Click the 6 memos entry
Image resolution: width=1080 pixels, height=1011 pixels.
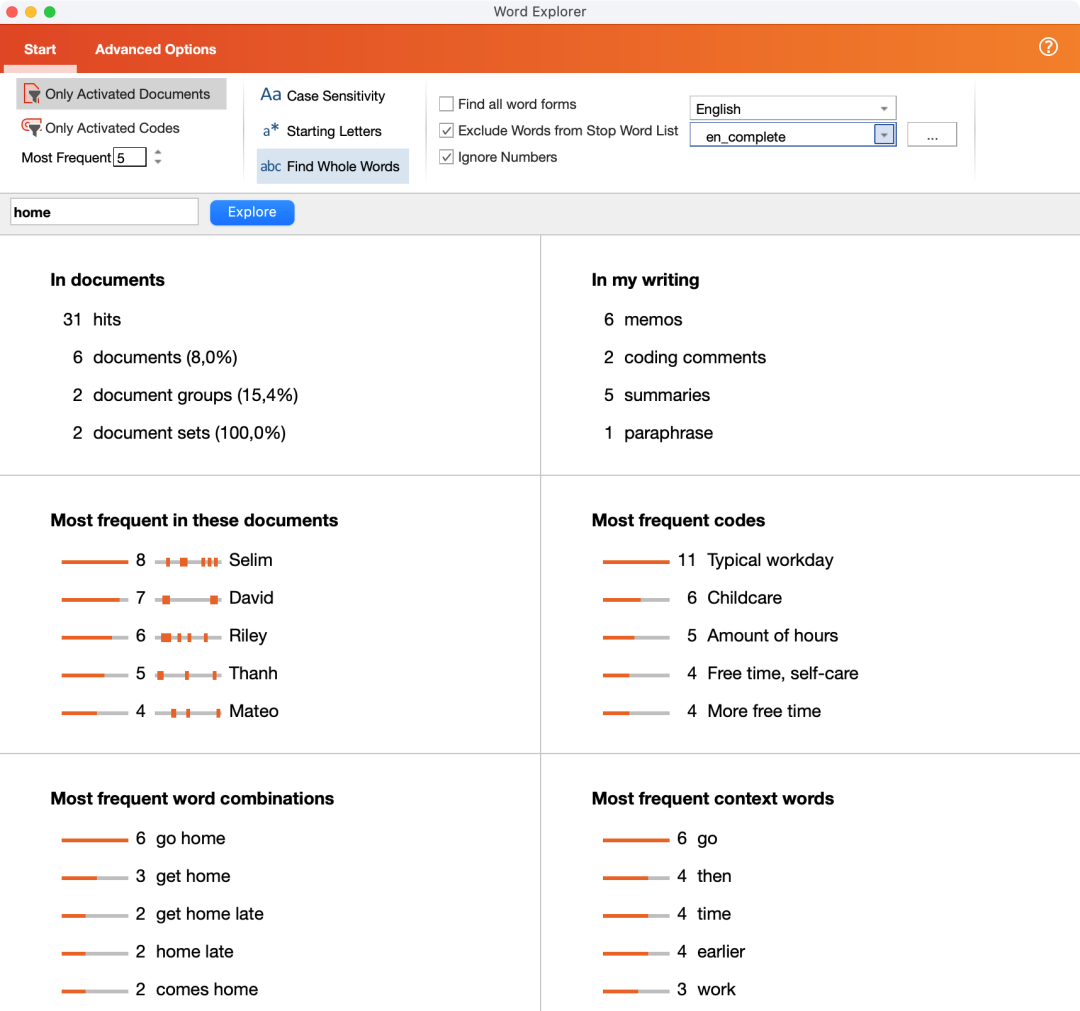[643, 320]
